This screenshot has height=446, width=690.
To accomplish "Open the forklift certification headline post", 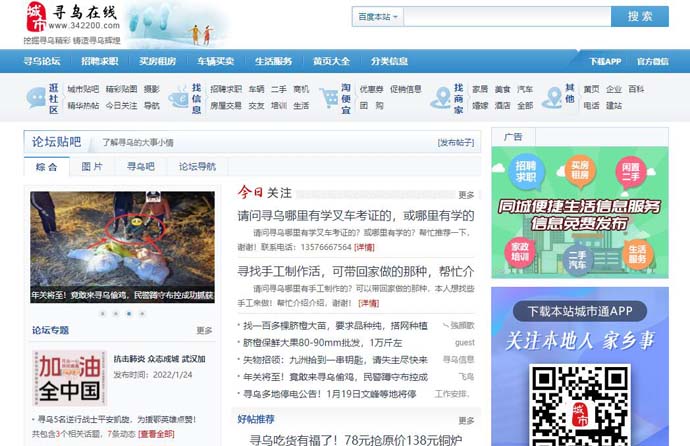I will point(356,216).
